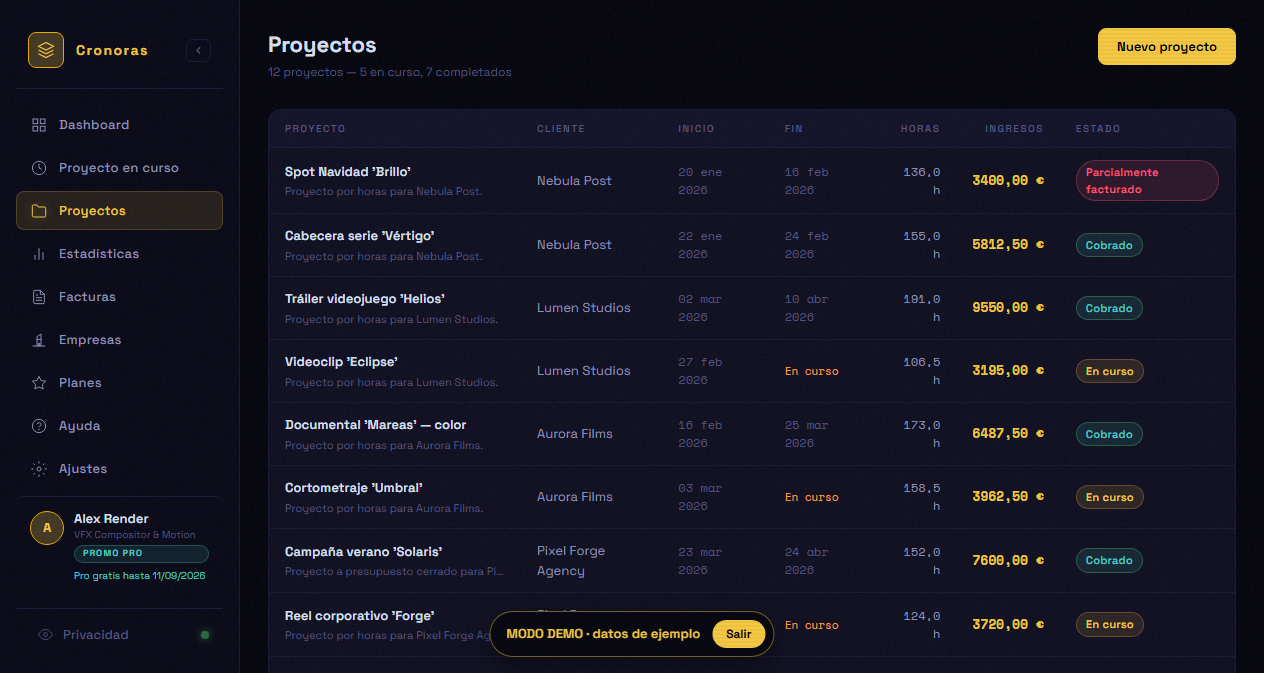Sort by the CLIENTE column header

(x=561, y=129)
